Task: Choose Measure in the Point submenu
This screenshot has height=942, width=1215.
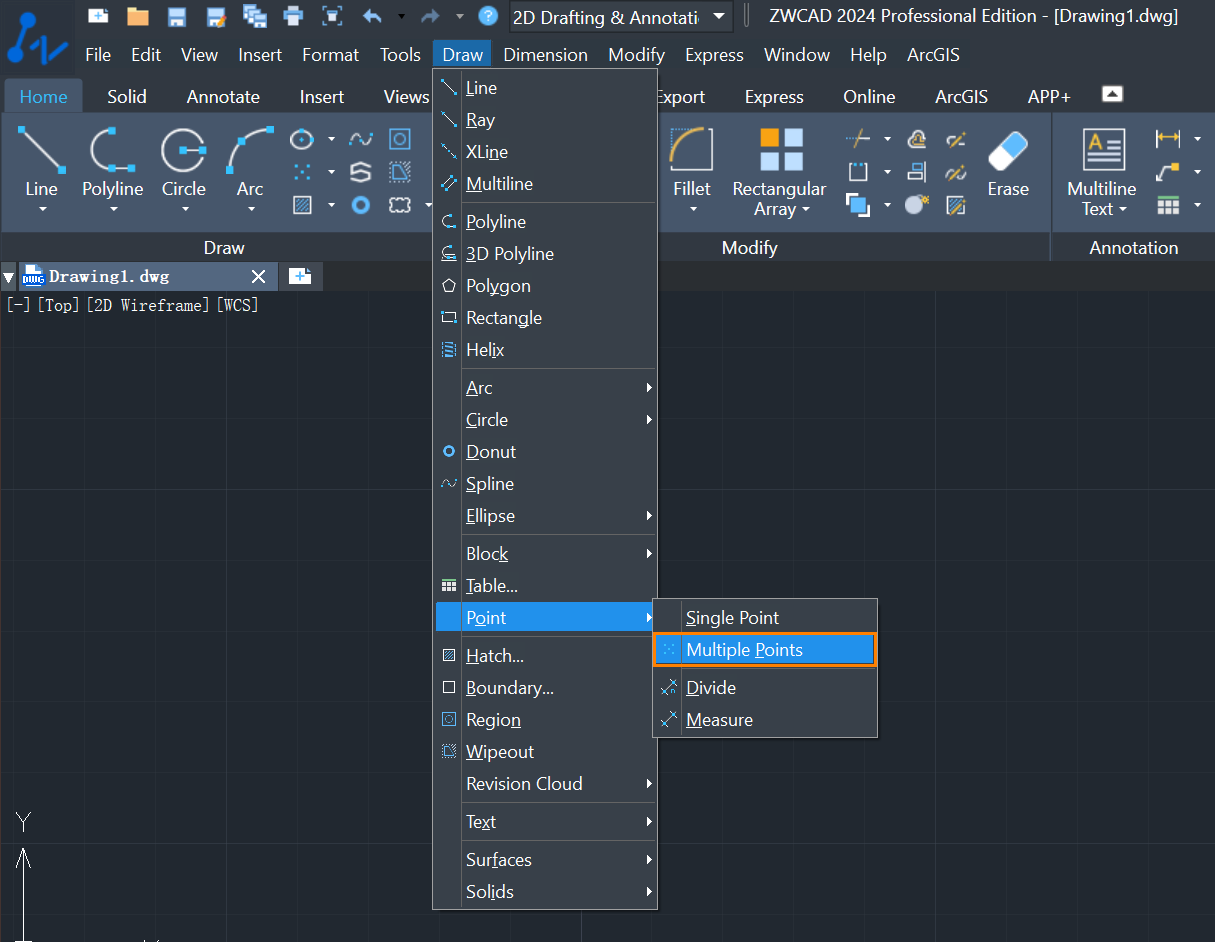Action: point(765,720)
